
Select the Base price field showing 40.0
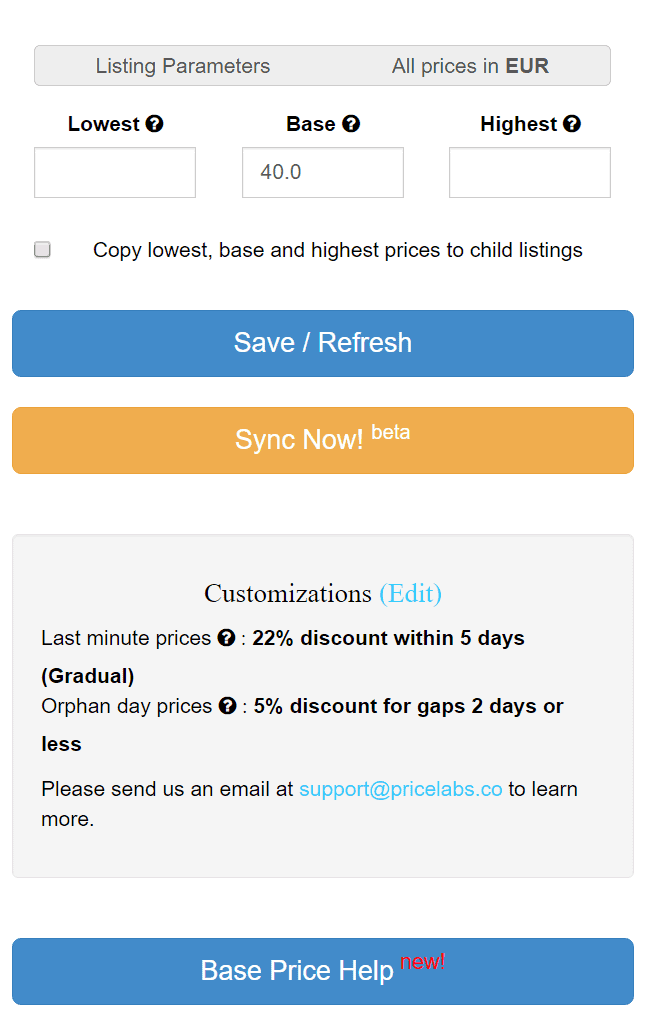pyautogui.click(x=323, y=173)
